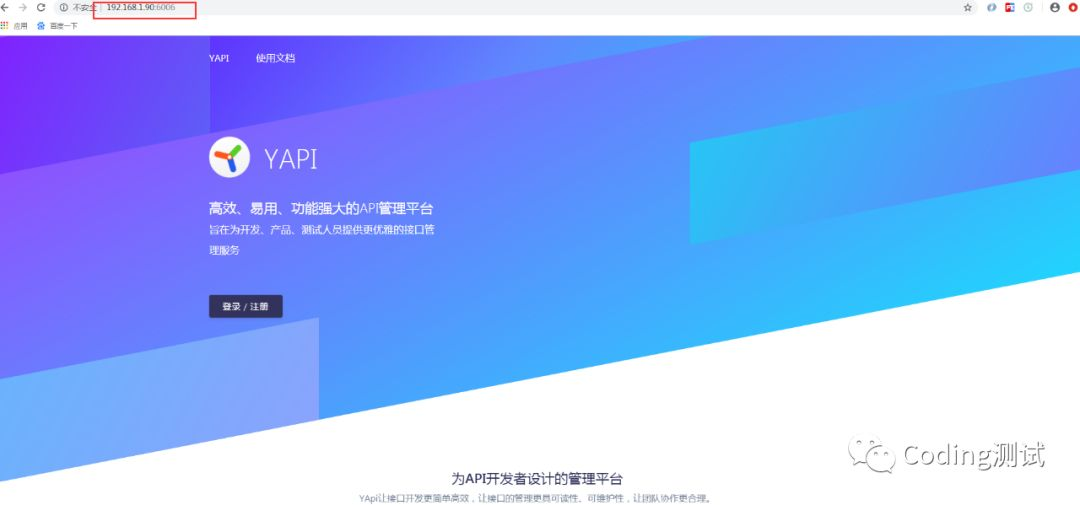
Task: Go back with the browser back arrow
Action: 5,8
